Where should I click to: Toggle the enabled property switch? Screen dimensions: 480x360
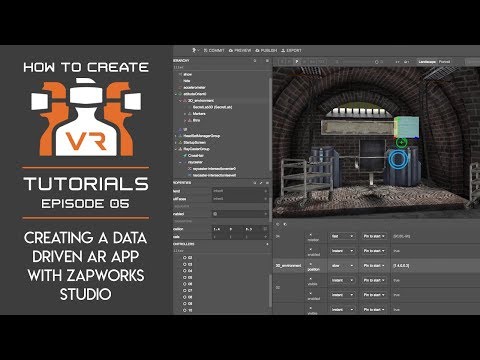215,214
